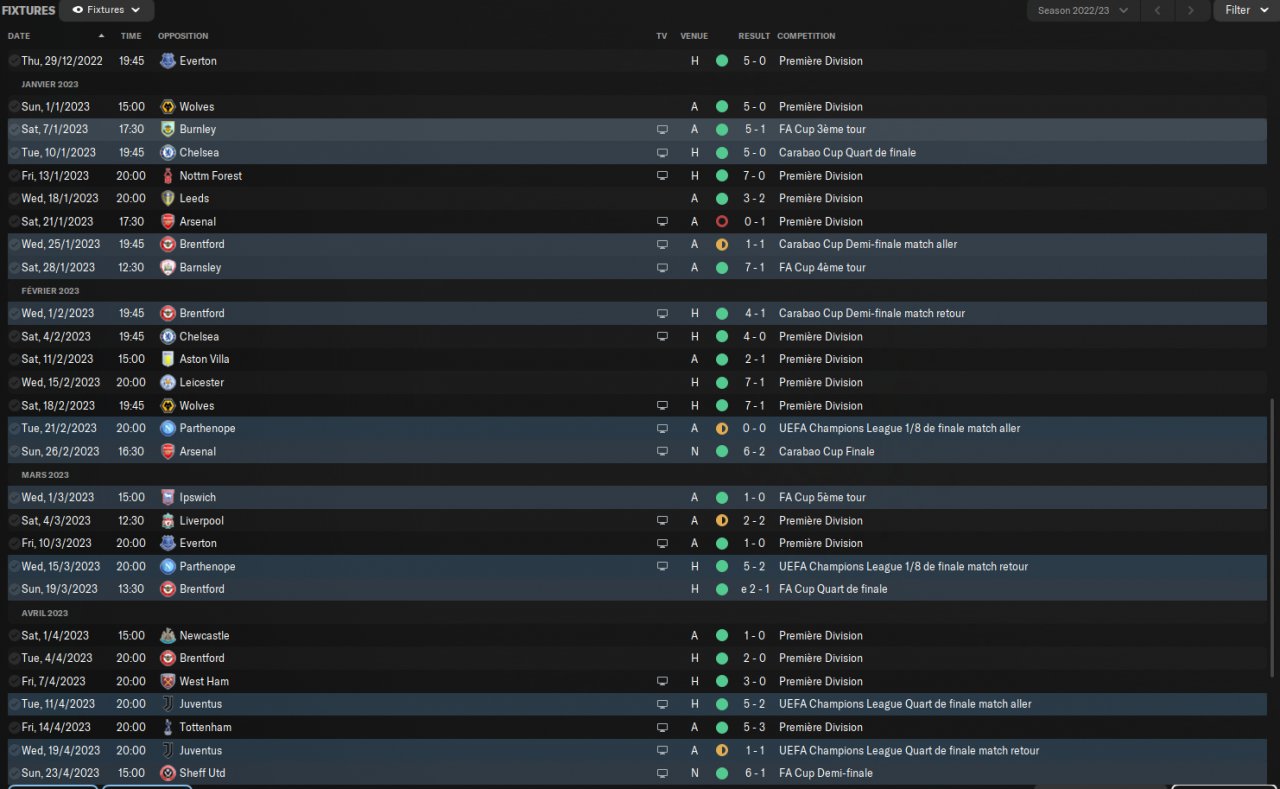Click 'FA Cup 5ème tour' competition text
1280x789 pixels.
tap(822, 497)
